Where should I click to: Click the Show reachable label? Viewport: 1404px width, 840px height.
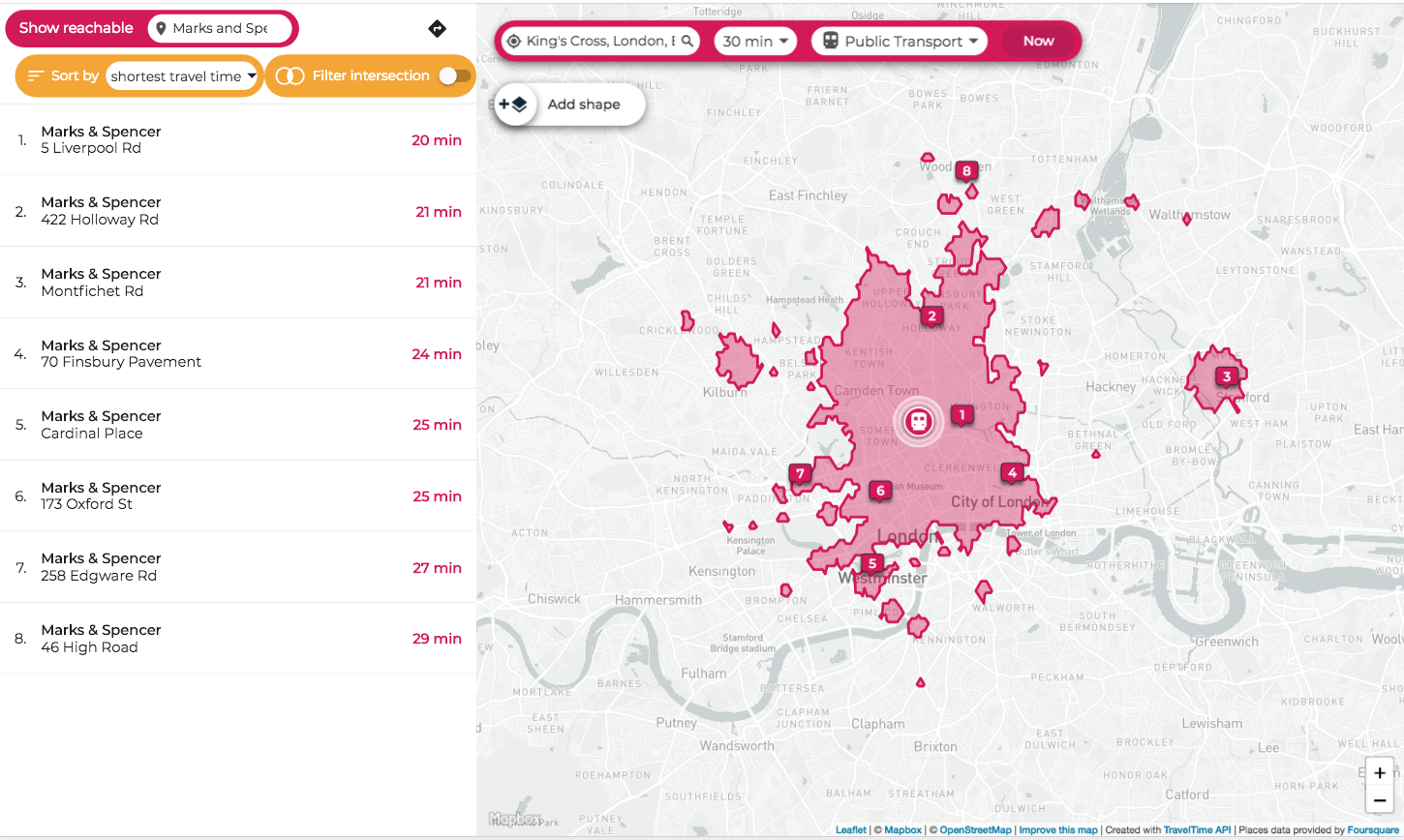tap(76, 28)
